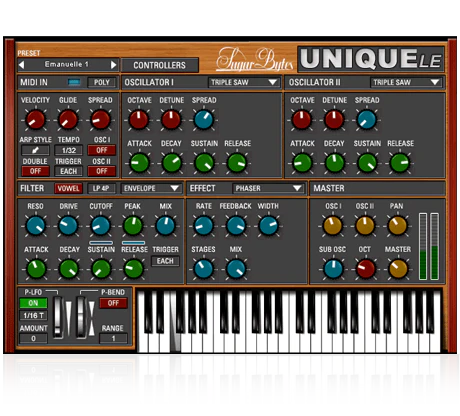This screenshot has height=416, width=460.
Task: Click the Filter Drive knob
Action: click(x=68, y=225)
